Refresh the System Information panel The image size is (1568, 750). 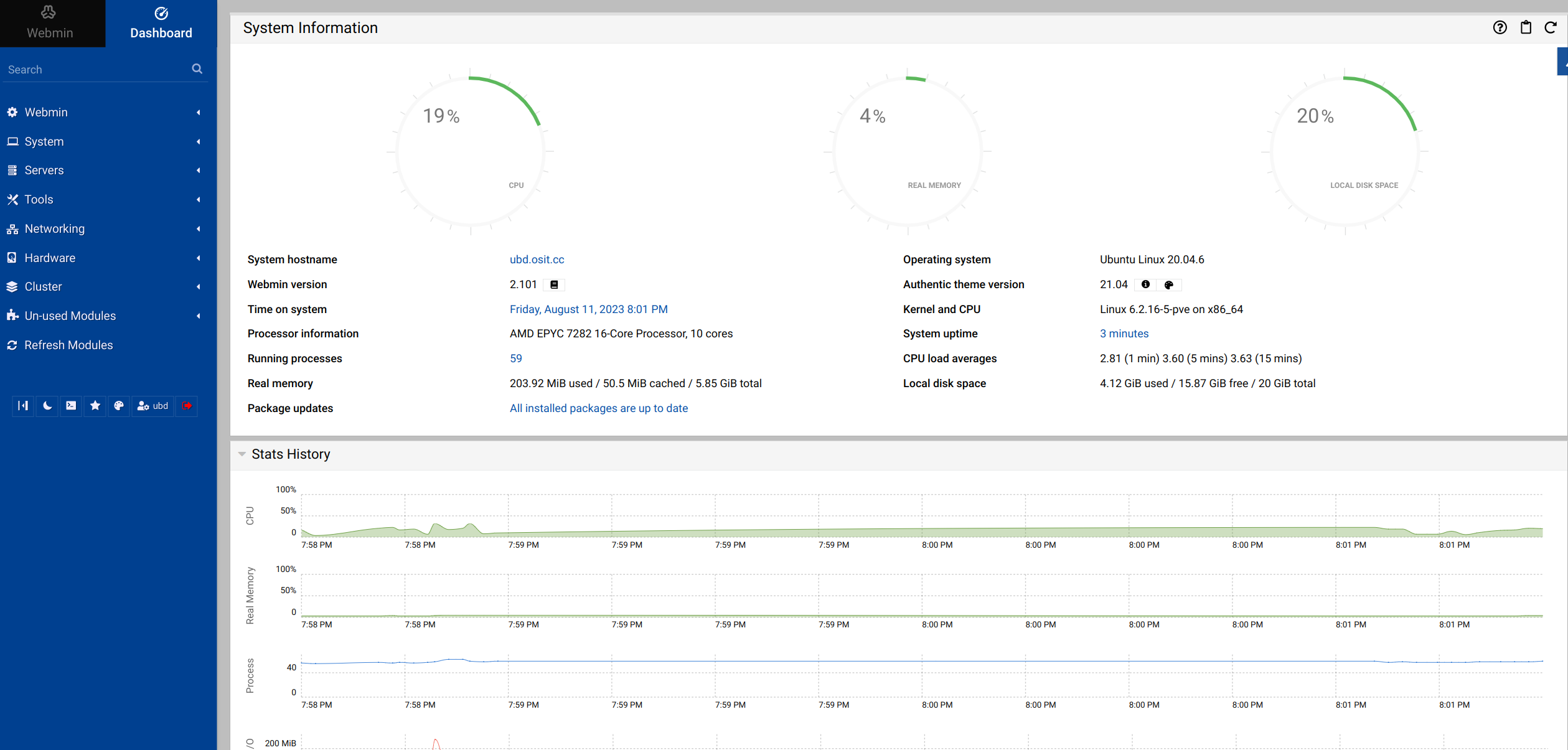1551,27
